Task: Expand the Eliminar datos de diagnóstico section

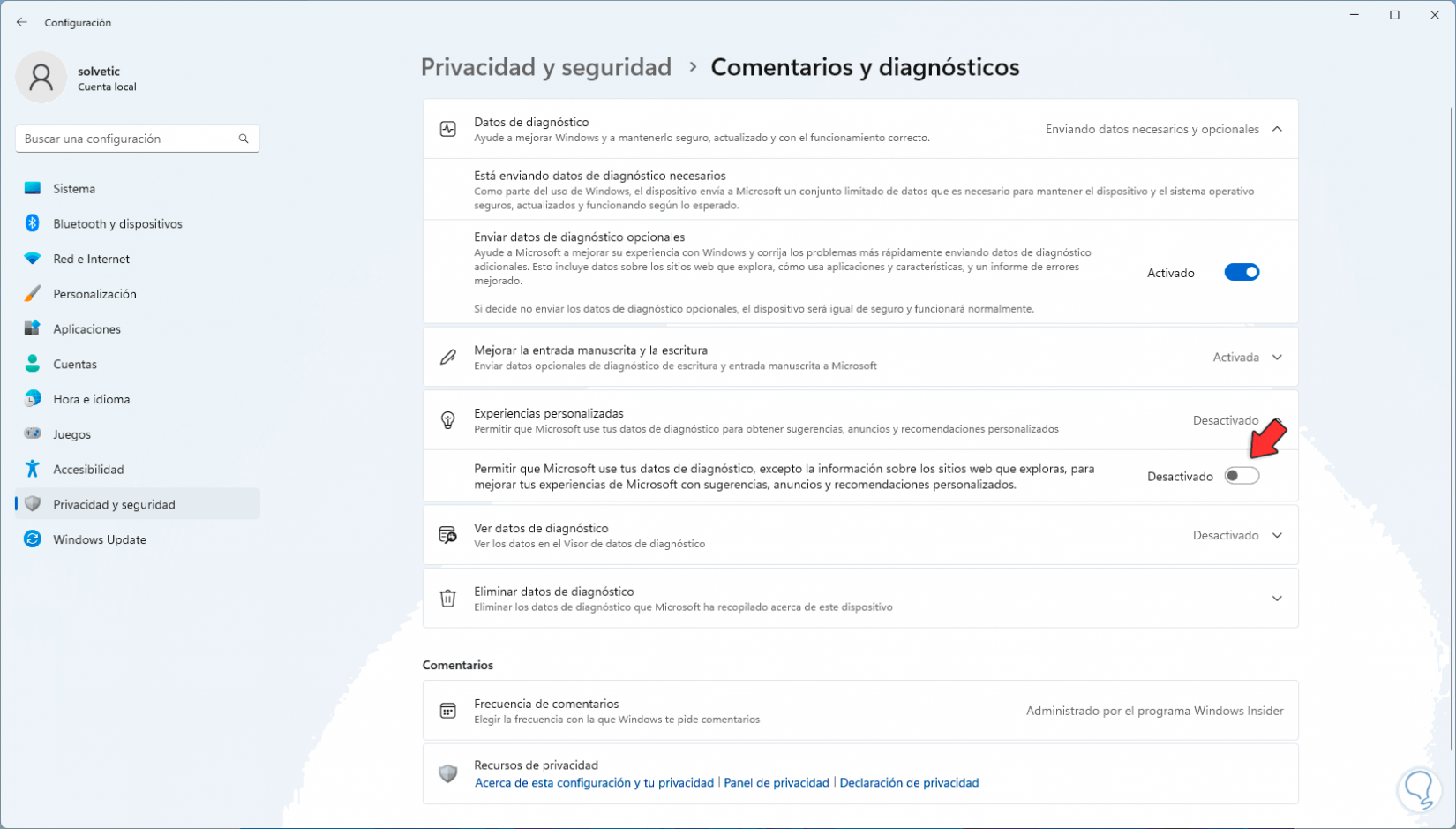Action: [1277, 599]
